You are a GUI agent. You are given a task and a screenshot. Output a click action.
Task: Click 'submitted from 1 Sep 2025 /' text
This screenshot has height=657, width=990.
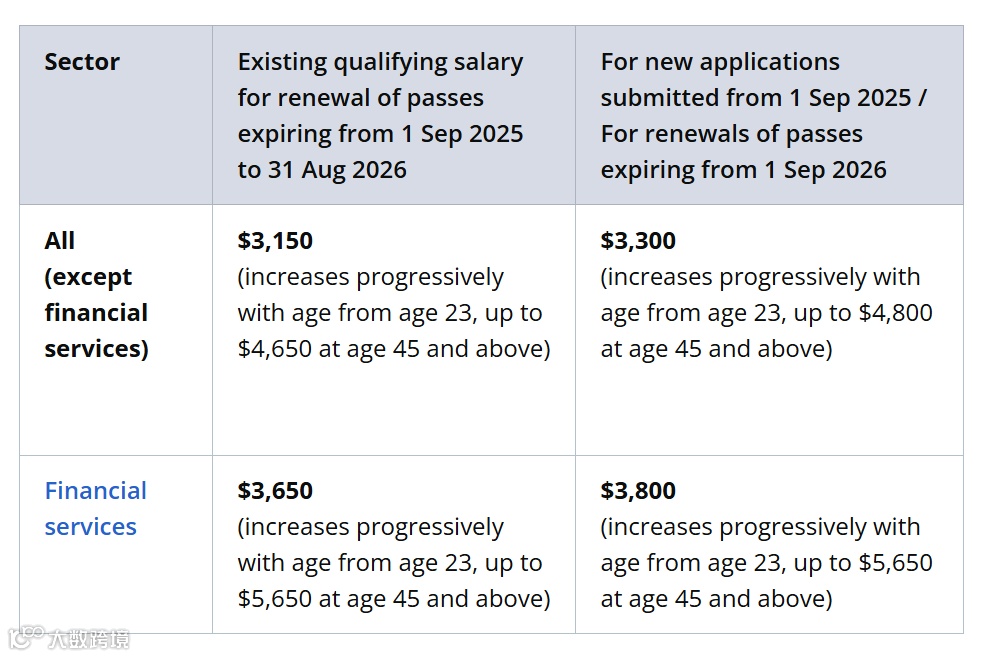pyautogui.click(x=764, y=98)
